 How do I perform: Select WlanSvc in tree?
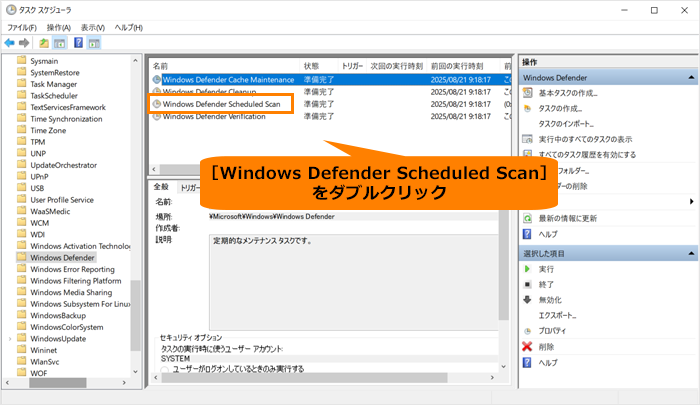(45, 362)
